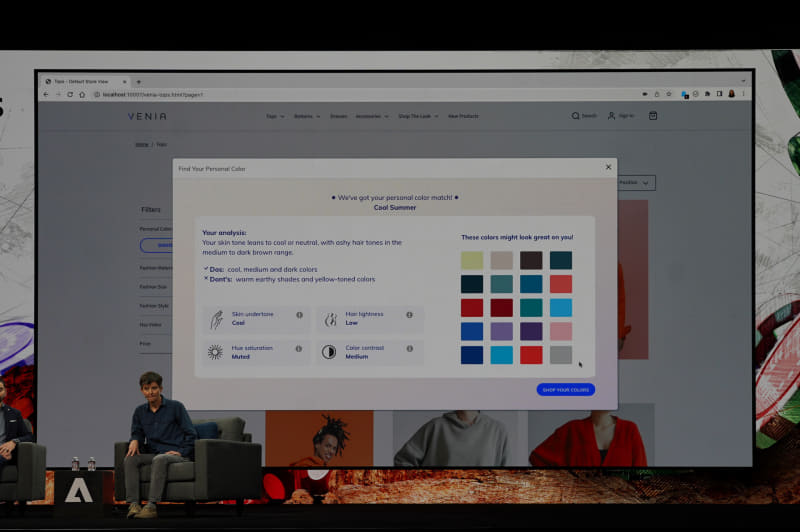This screenshot has height=532, width=800.
Task: Click the outlined button under Personal Color
Action: [157, 245]
